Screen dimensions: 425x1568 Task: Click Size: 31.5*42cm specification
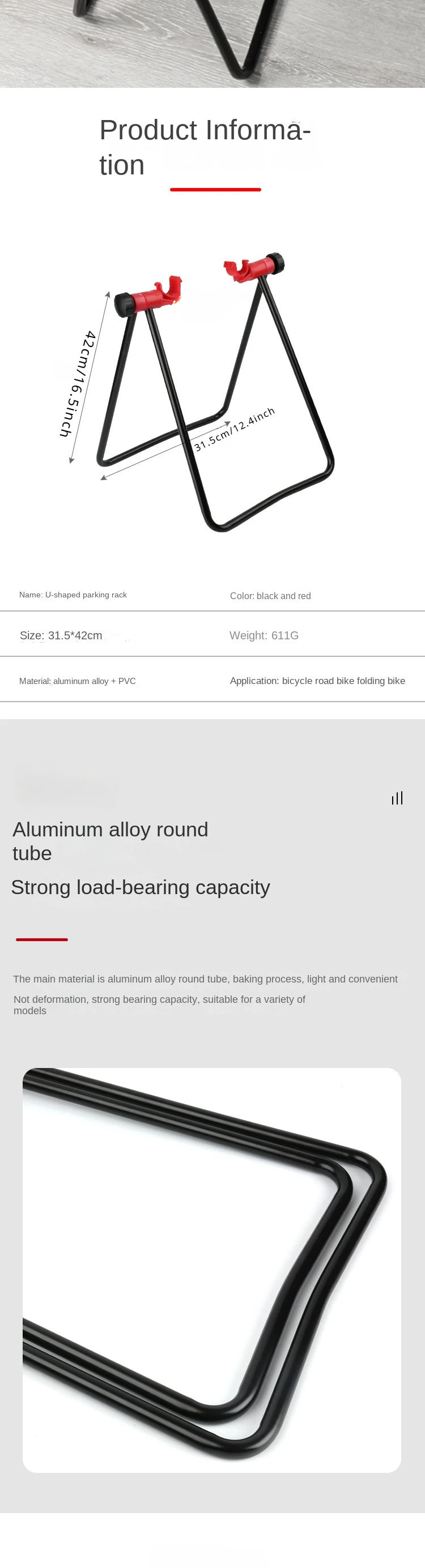[61, 635]
